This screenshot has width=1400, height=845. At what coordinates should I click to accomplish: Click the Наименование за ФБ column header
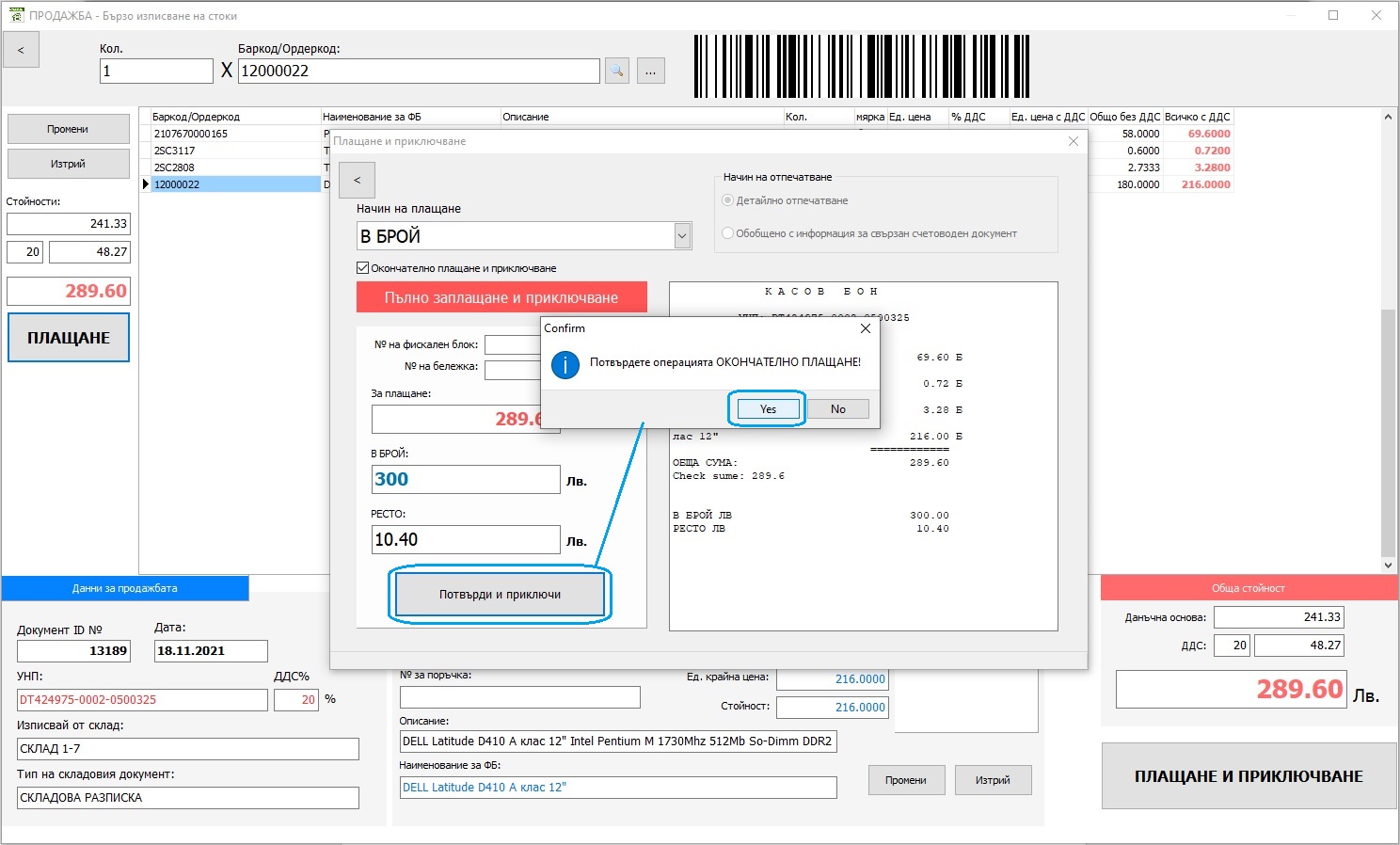point(410,117)
